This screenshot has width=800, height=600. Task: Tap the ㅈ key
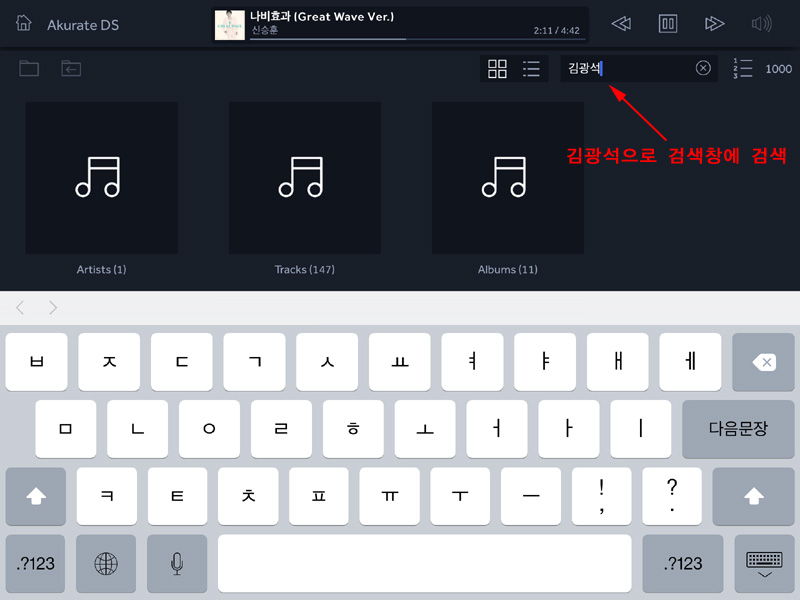coord(109,362)
